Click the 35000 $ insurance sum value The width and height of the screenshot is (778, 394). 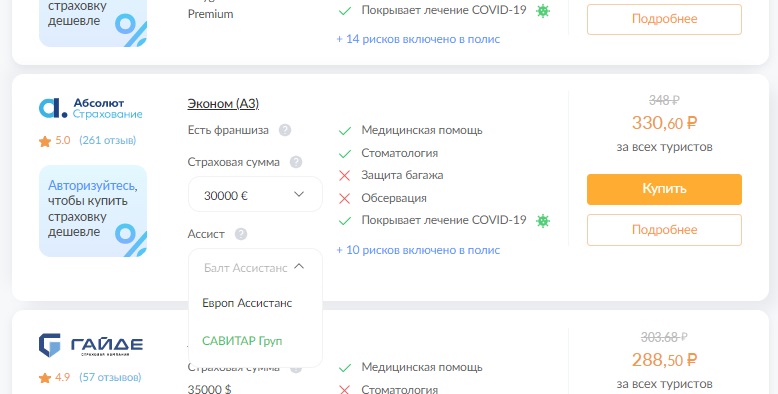pos(209,389)
